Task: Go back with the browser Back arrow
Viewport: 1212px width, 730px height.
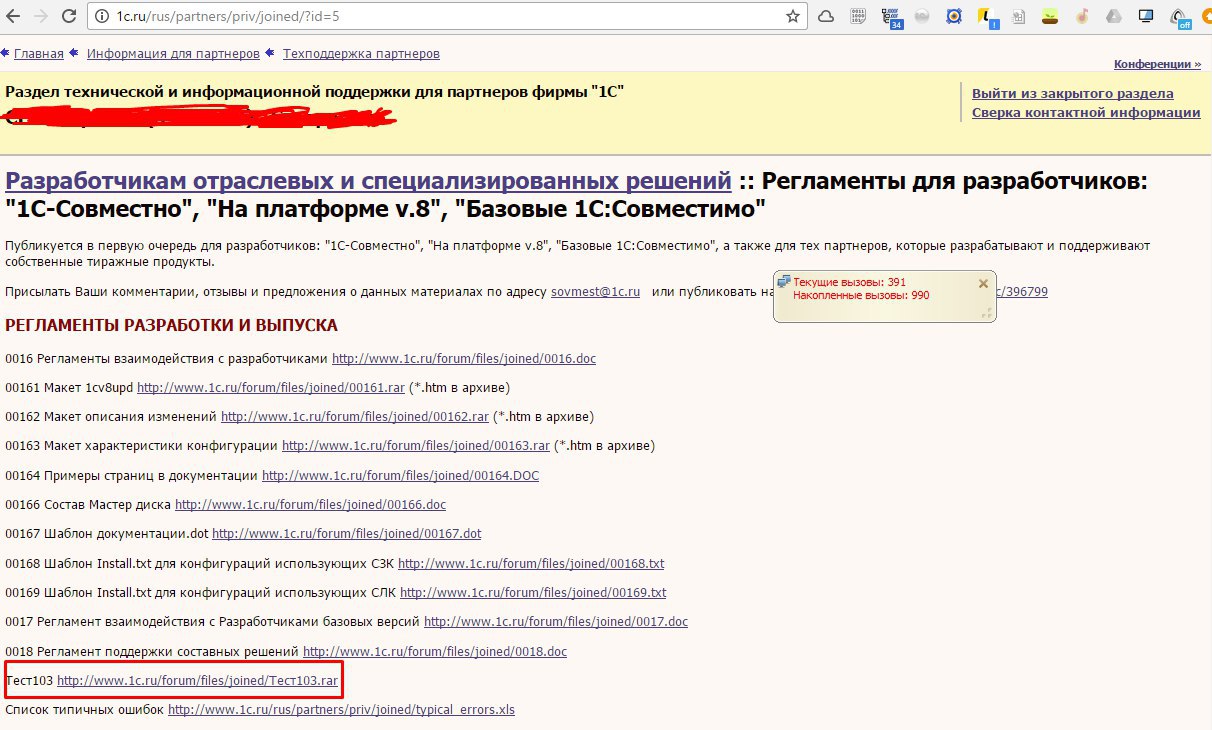Action: (13, 16)
